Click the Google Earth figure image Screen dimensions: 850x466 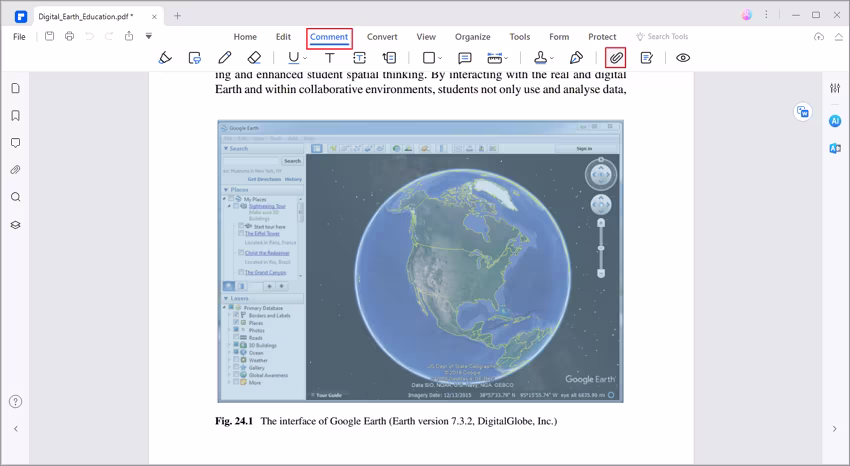(x=420, y=261)
